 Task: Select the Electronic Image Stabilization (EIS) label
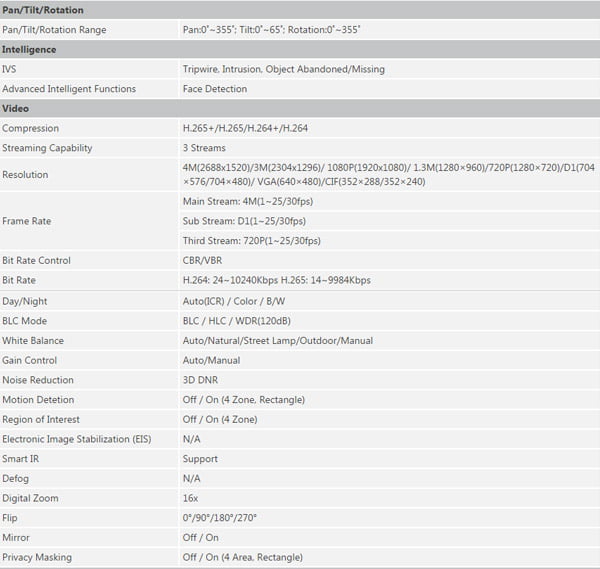[77, 439]
